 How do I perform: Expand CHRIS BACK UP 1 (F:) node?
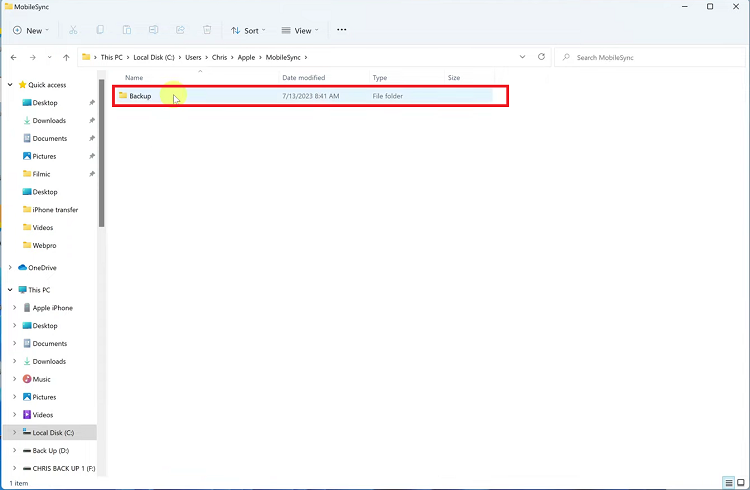tap(14, 468)
